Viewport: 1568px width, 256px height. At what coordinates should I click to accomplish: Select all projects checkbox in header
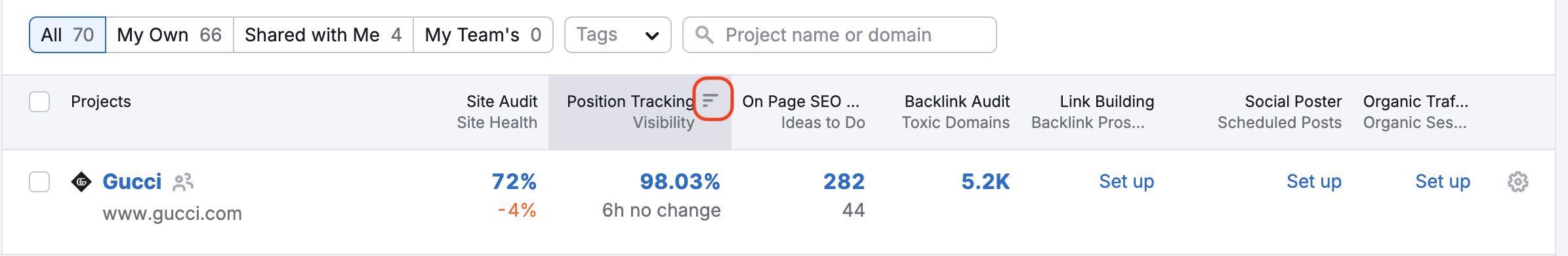click(x=39, y=102)
